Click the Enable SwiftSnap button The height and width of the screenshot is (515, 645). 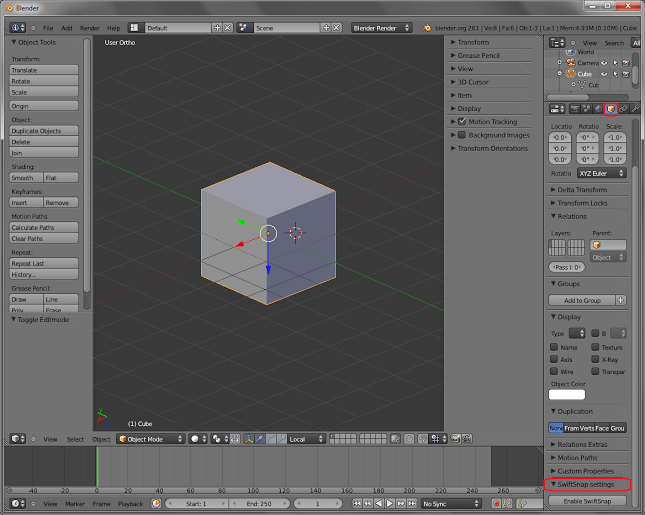[588, 501]
